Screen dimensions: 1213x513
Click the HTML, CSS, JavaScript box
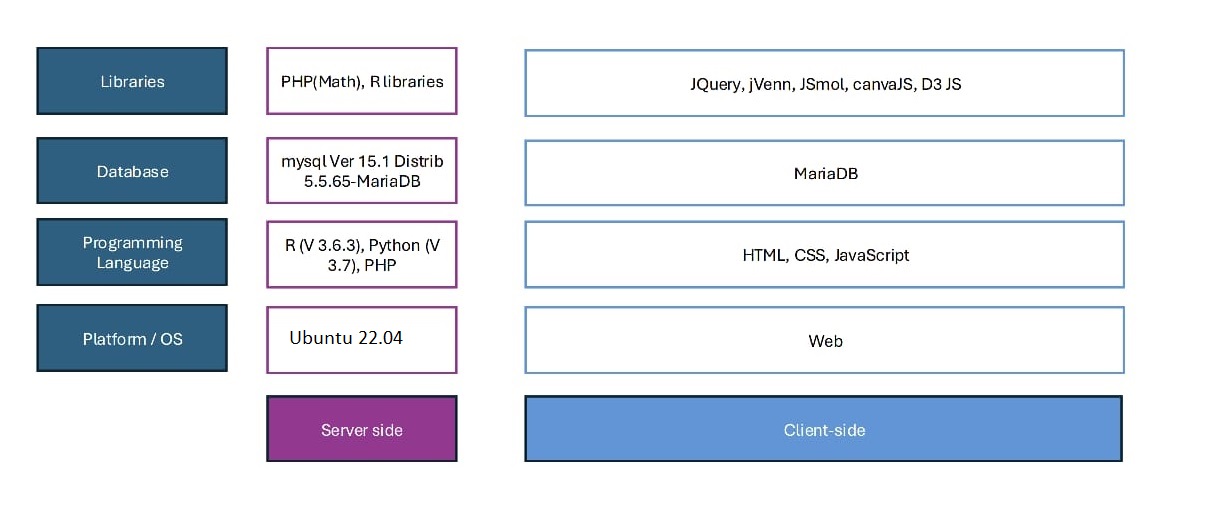[825, 255]
